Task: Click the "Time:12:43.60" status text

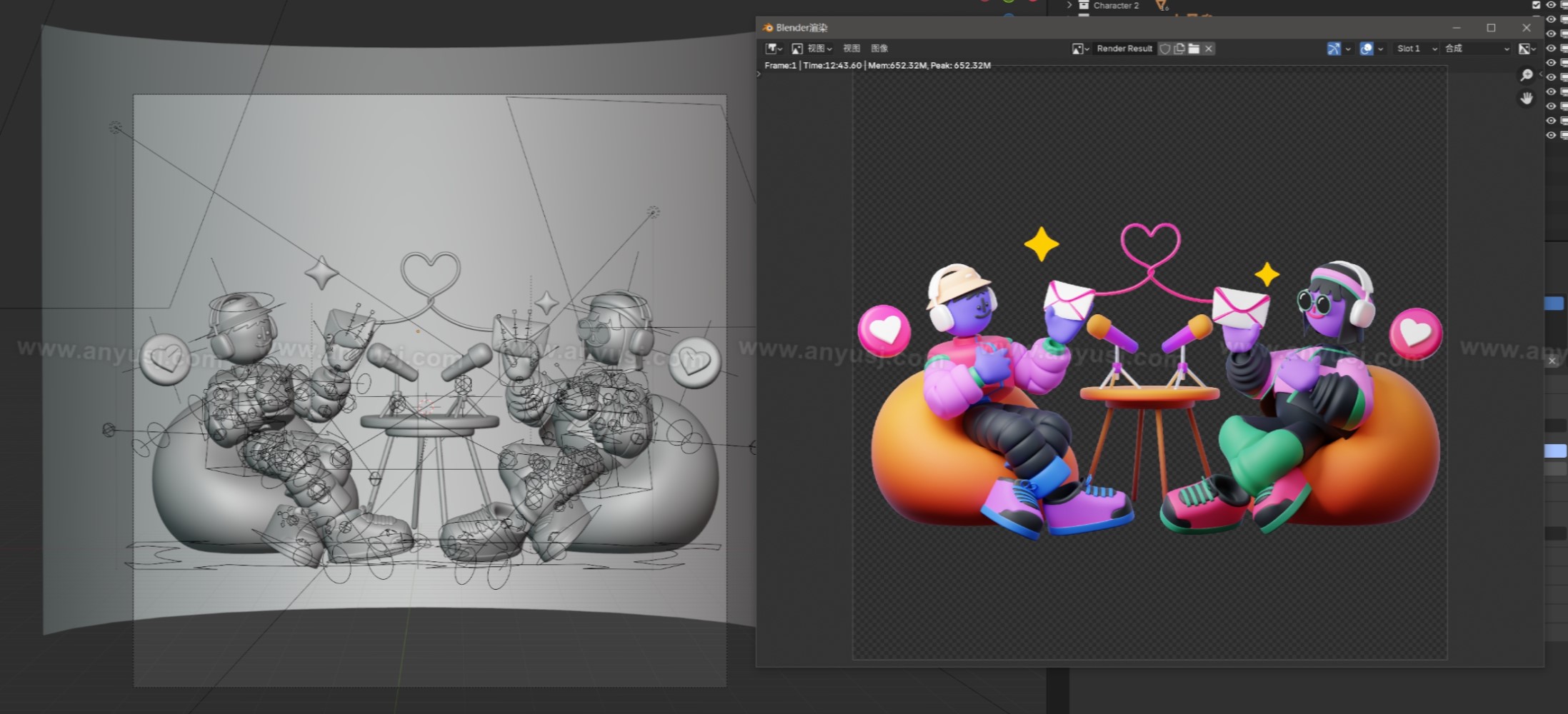Action: (x=832, y=66)
